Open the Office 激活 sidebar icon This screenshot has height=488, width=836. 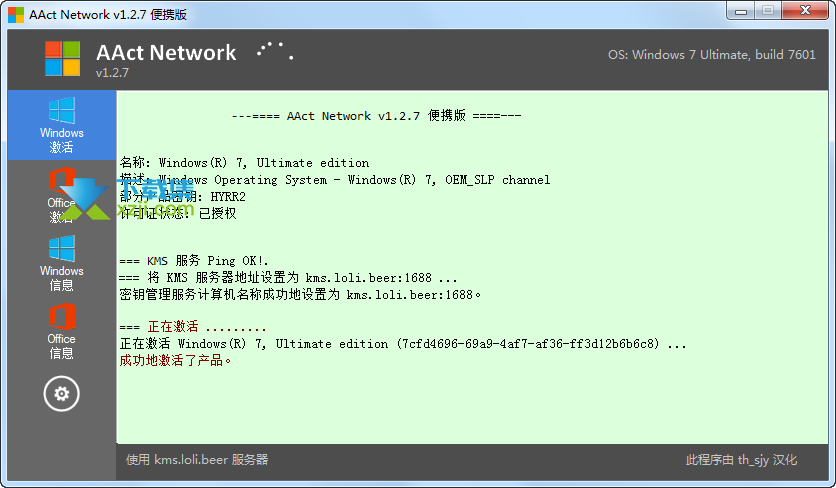click(62, 195)
